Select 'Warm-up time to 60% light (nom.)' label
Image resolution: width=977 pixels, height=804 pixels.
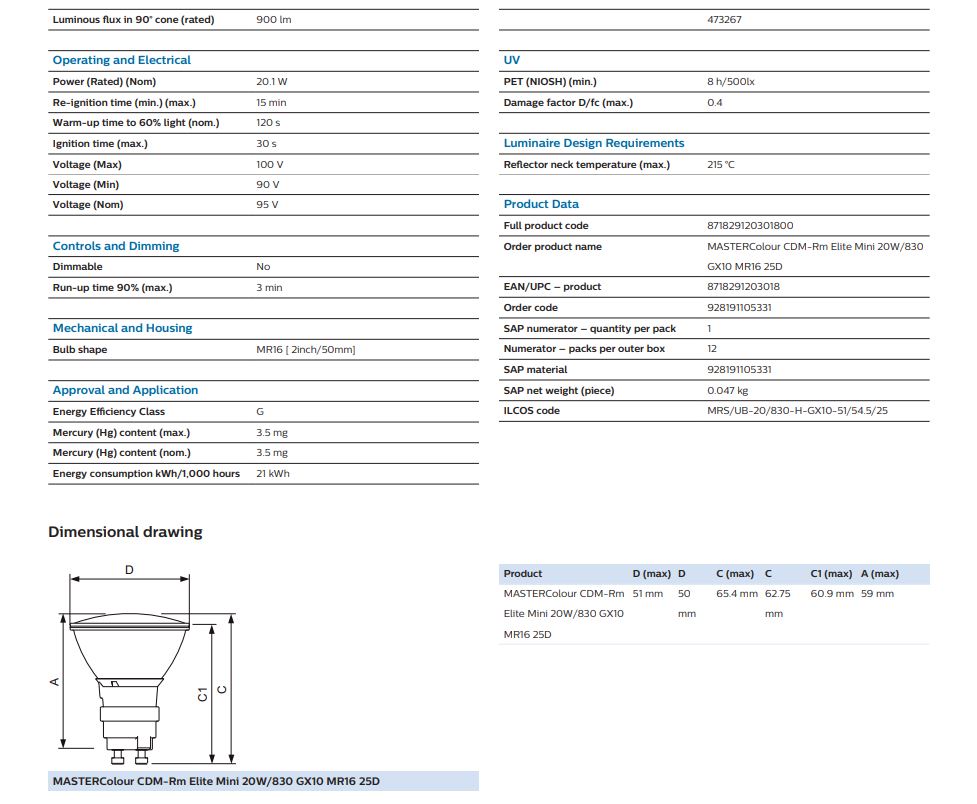coord(136,123)
